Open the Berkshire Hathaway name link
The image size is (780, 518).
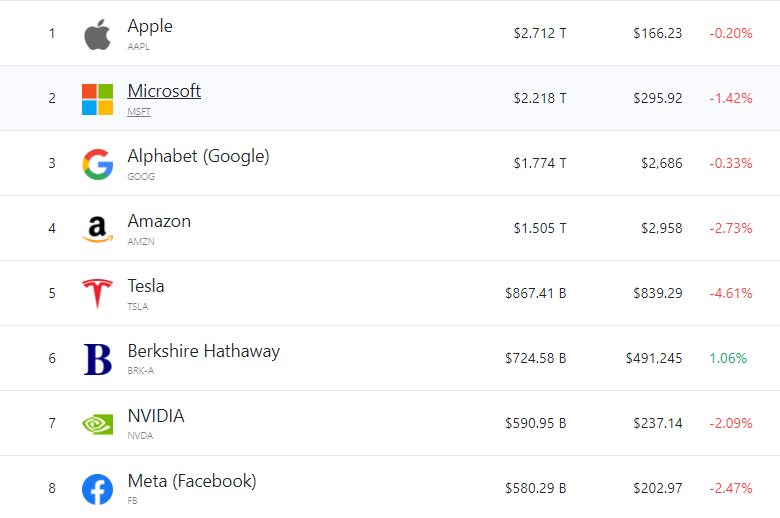pos(203,351)
